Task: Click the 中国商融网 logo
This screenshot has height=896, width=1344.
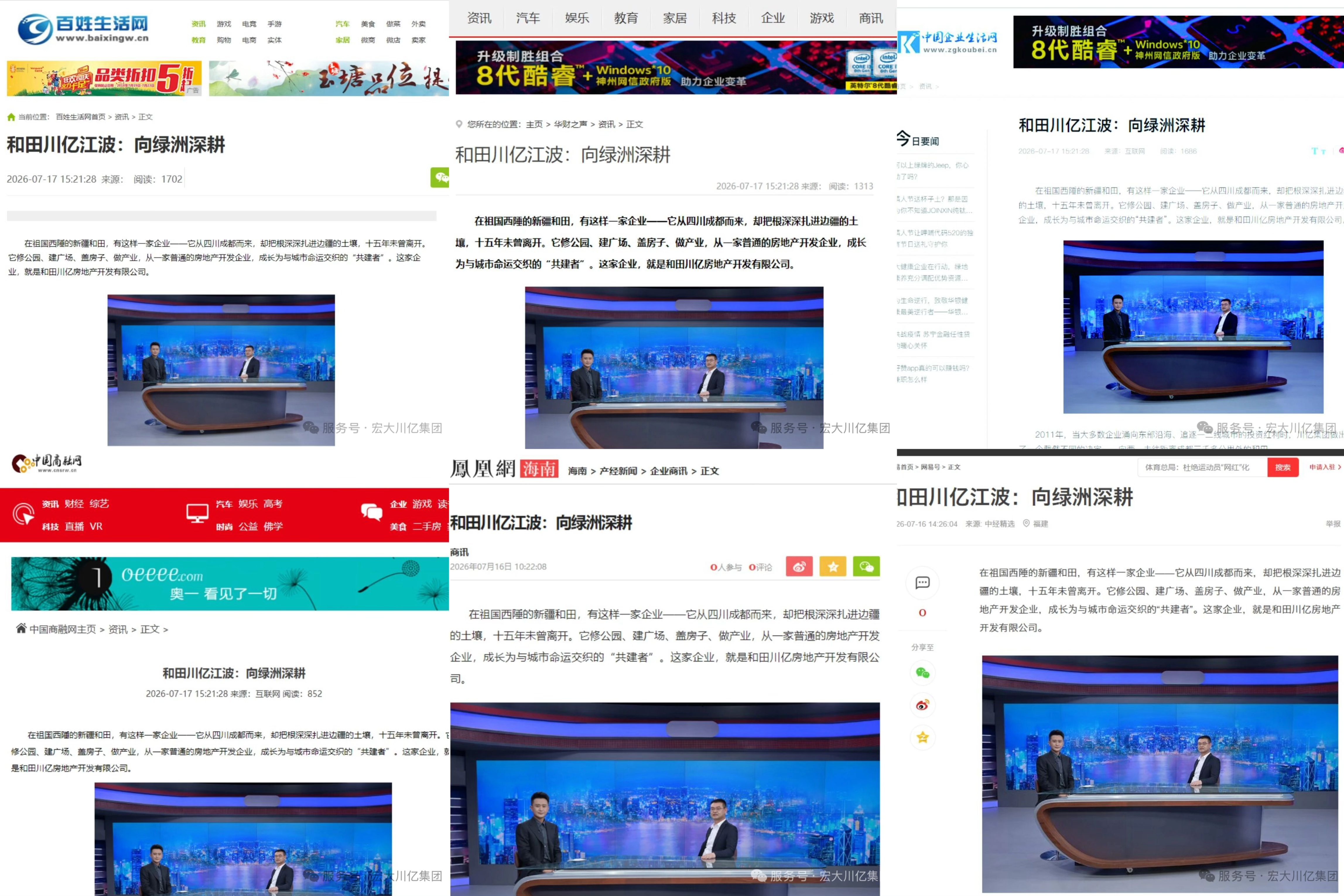Action: tap(47, 463)
